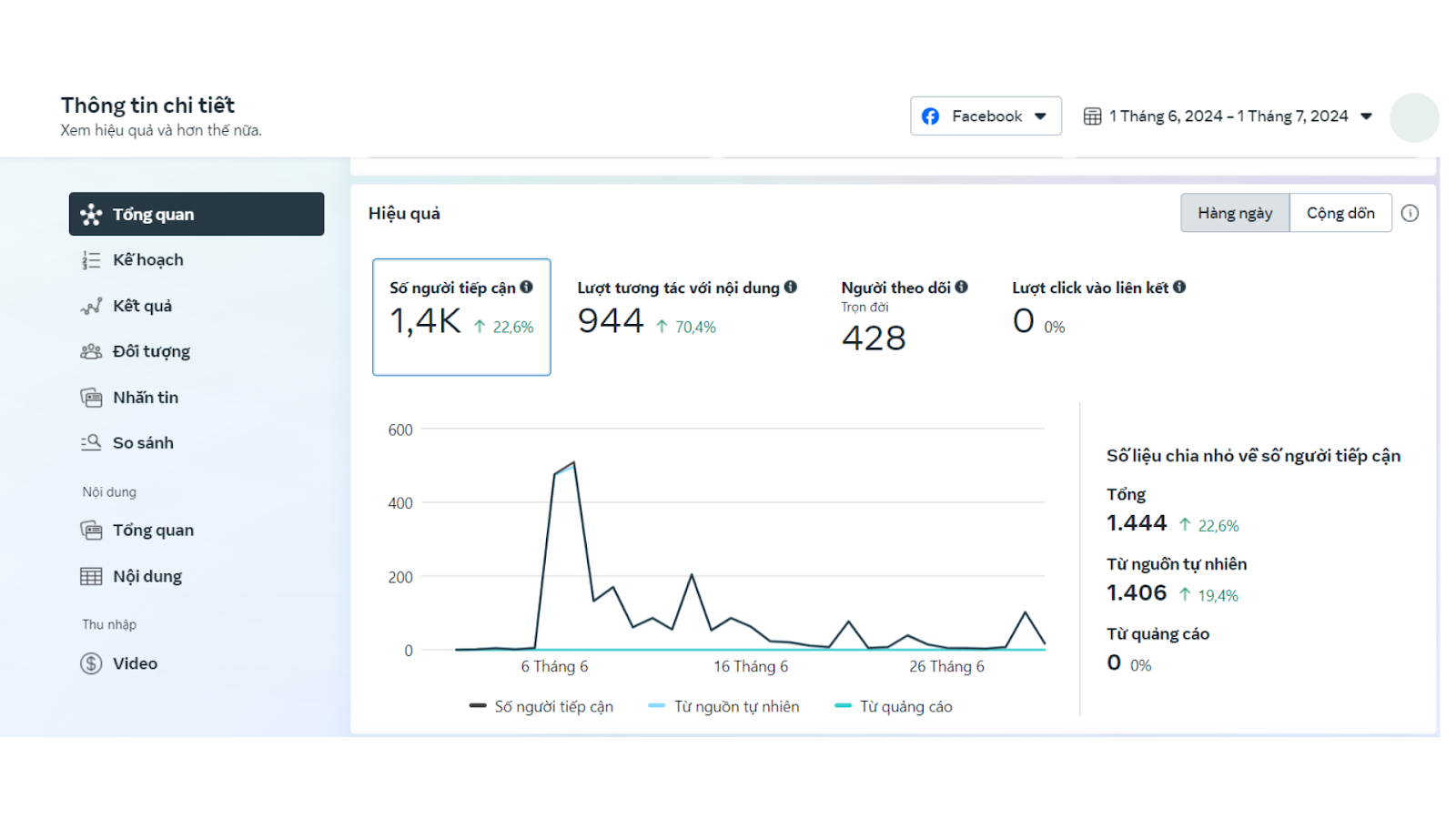Screen dimensions: 1456x819
Task: Click info icon next to Cộng dồn
Action: (1410, 213)
